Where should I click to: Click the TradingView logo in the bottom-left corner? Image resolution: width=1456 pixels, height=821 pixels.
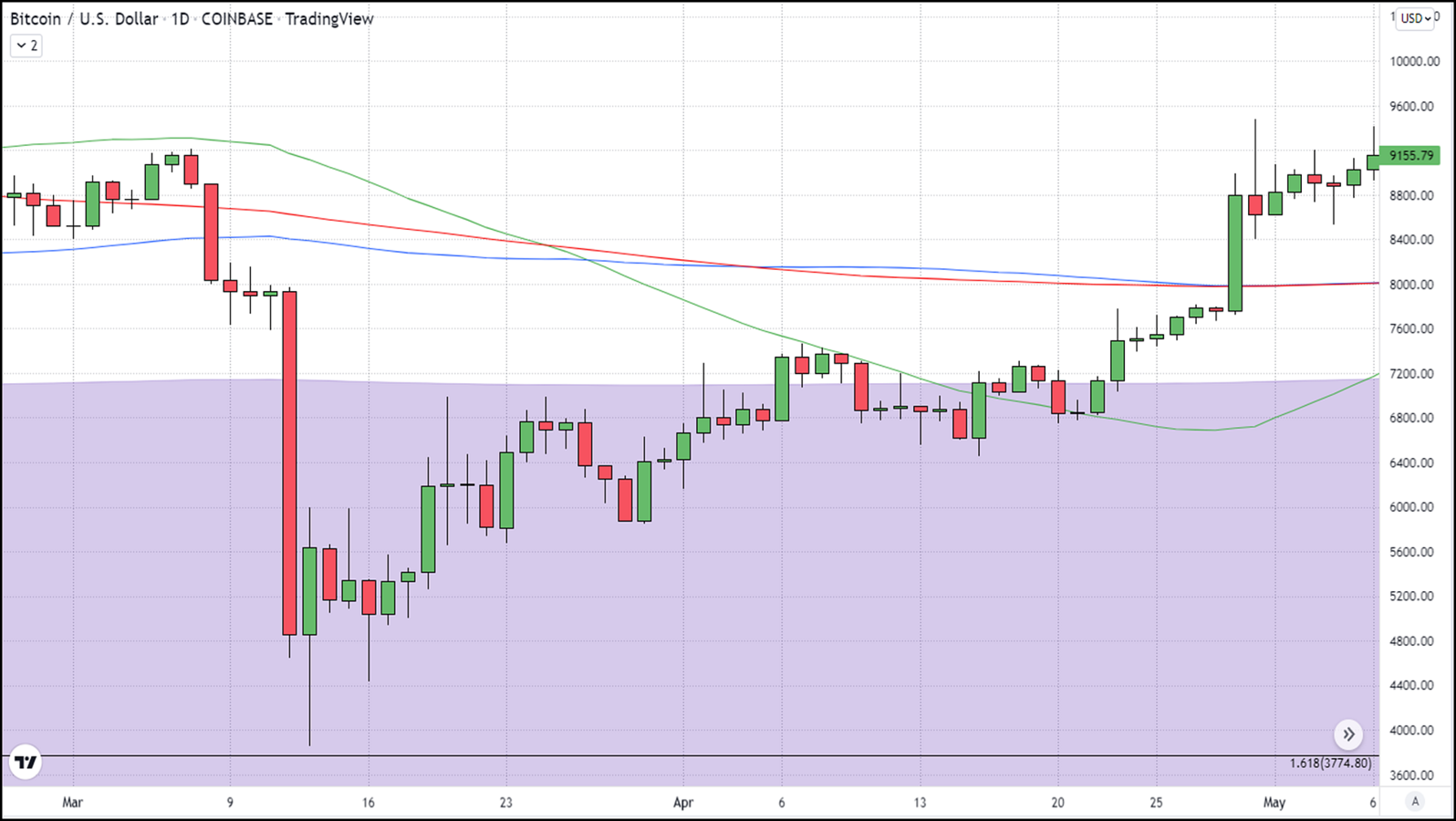click(26, 762)
